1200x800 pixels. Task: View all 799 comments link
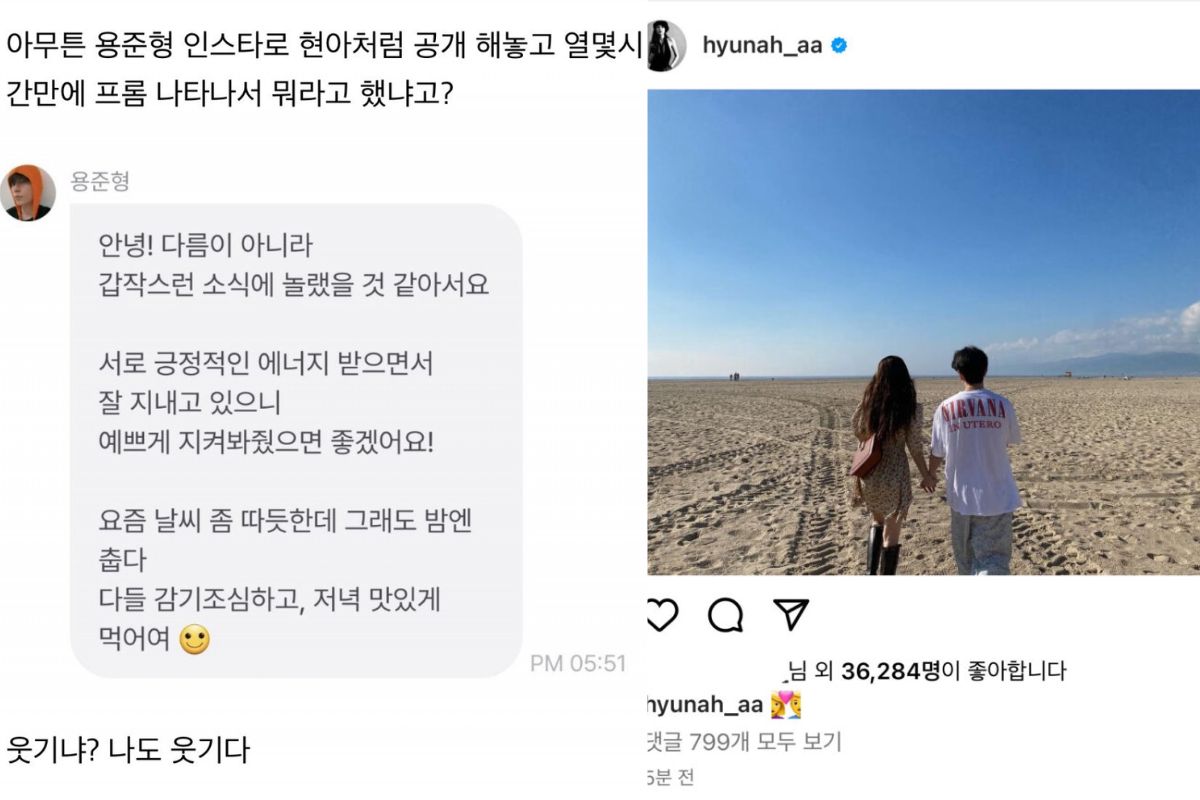[x=745, y=742]
